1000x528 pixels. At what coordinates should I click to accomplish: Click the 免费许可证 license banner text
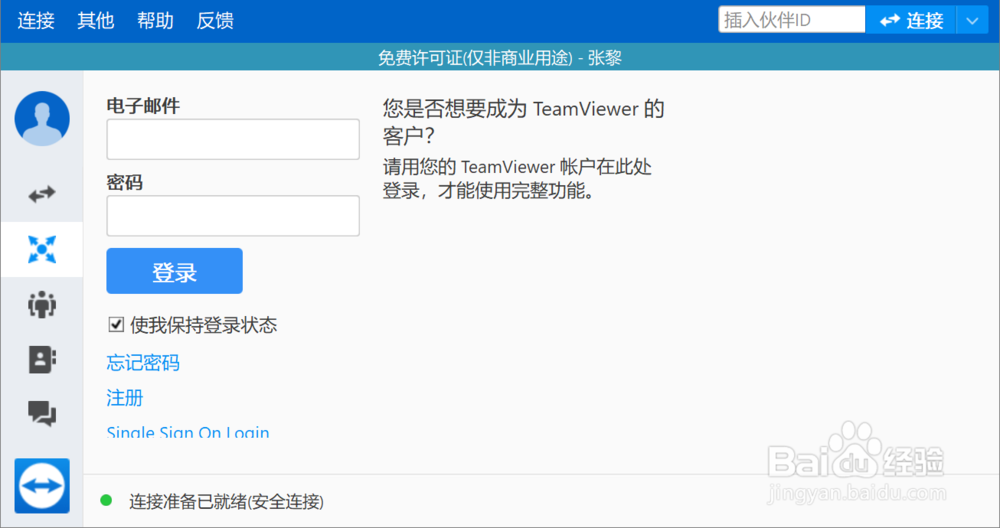coord(500,58)
